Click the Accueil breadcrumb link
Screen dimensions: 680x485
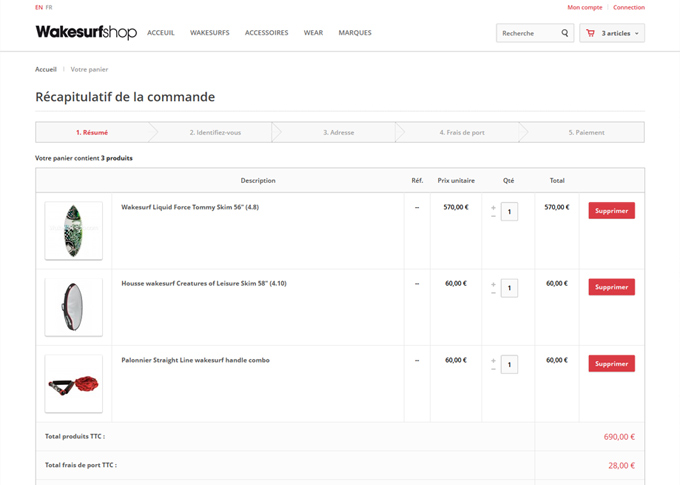point(46,69)
